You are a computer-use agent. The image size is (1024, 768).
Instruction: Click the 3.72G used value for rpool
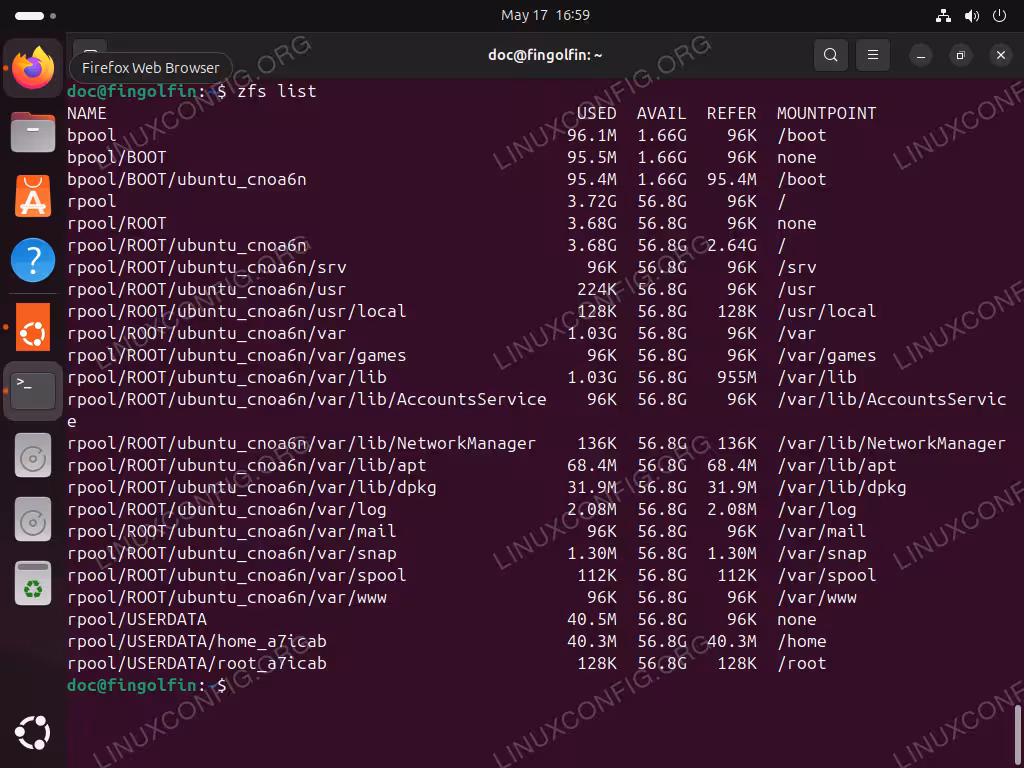(592, 201)
